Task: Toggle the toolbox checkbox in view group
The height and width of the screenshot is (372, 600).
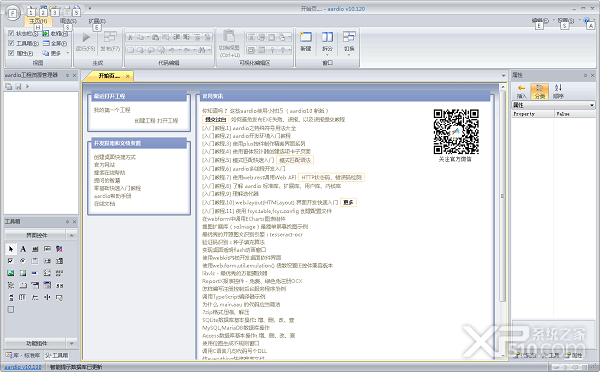Action: (11, 43)
